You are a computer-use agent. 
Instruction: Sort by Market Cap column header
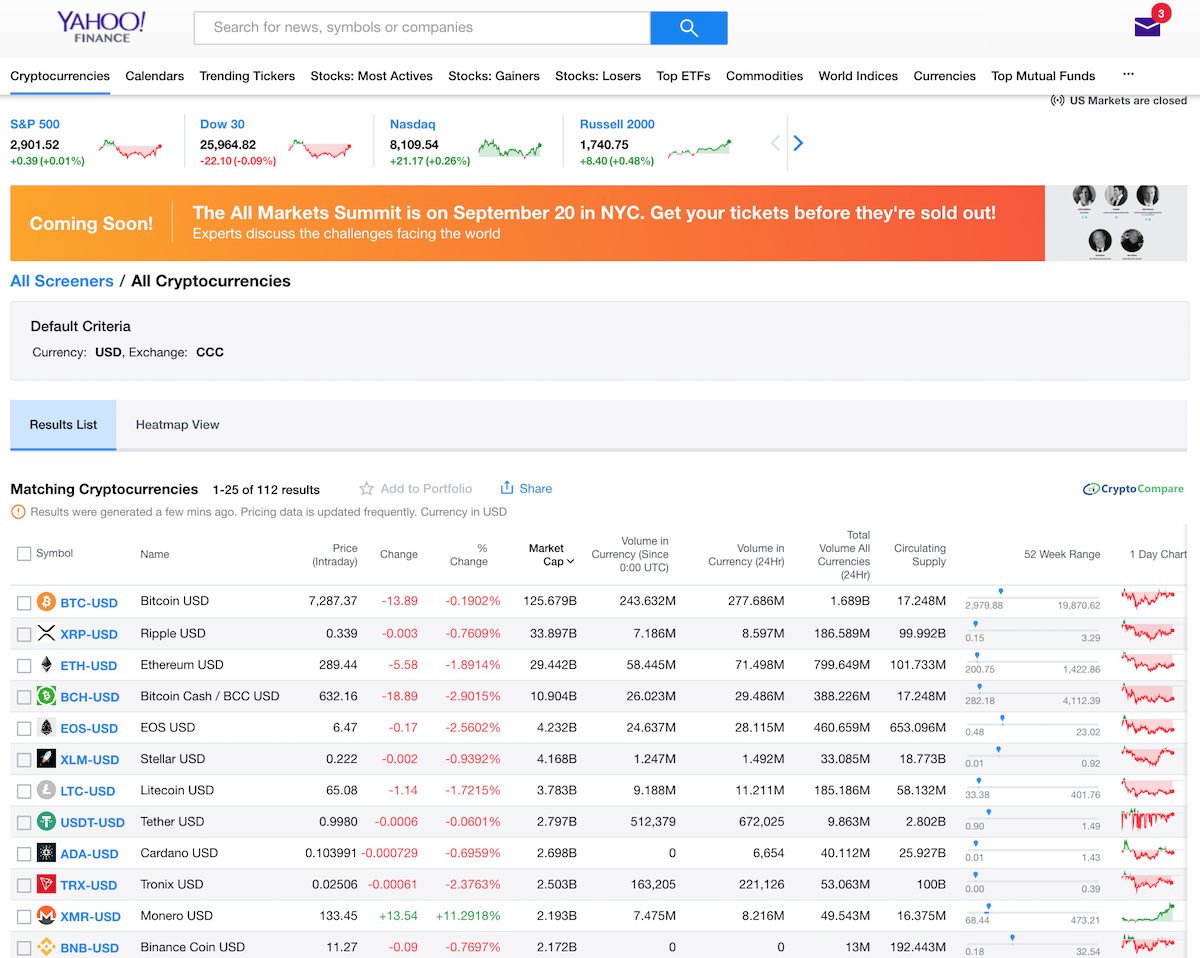(551, 554)
